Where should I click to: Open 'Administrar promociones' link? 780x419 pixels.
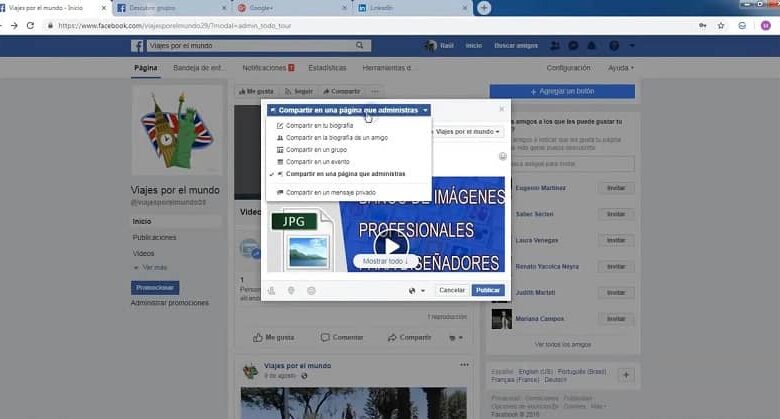[170, 303]
